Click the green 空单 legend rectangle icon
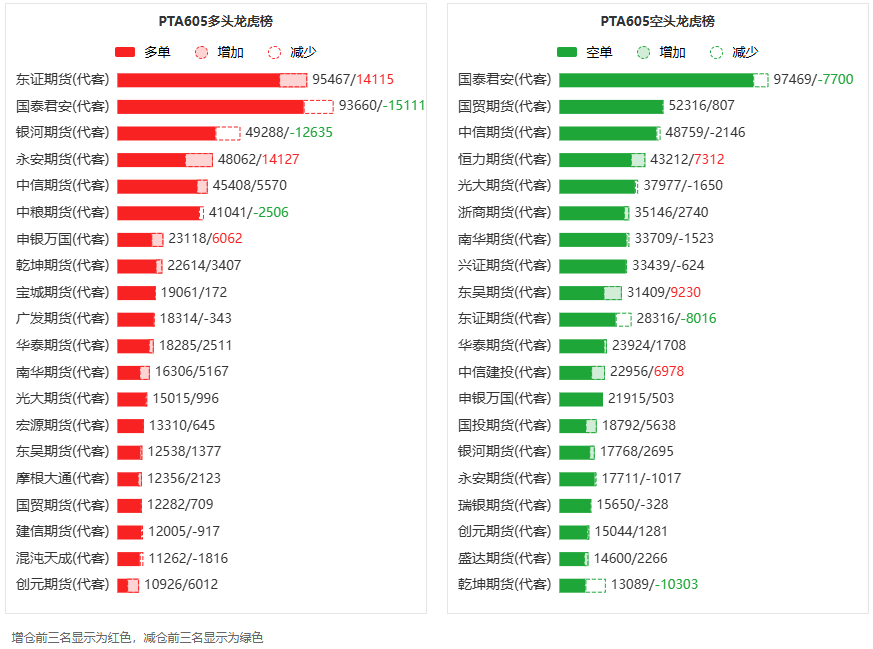The height and width of the screenshot is (649, 873). 567,52
